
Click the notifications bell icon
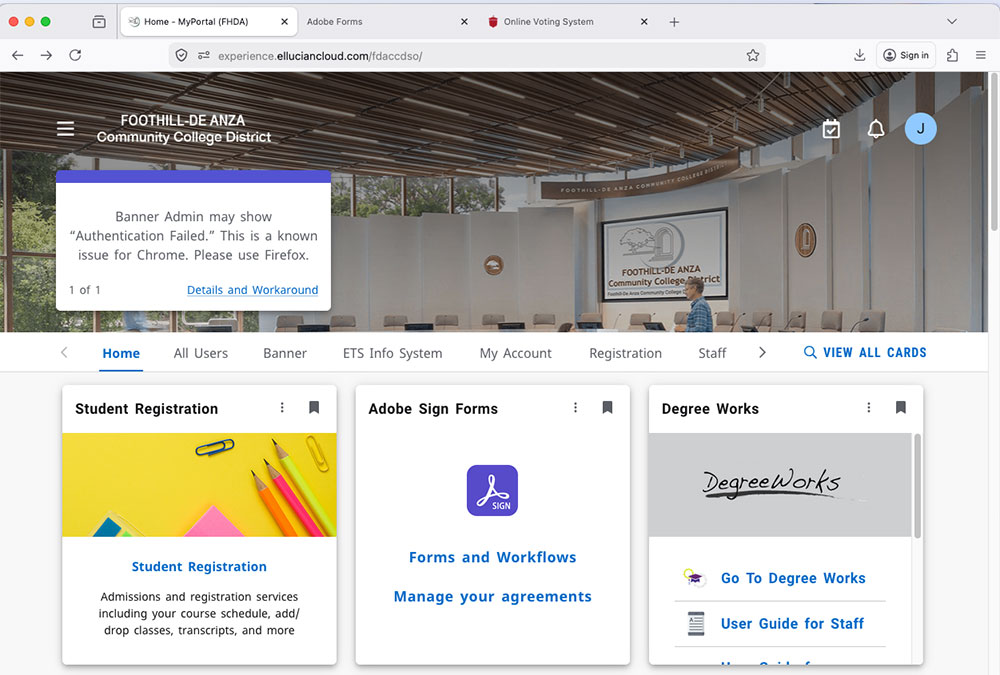click(876, 129)
